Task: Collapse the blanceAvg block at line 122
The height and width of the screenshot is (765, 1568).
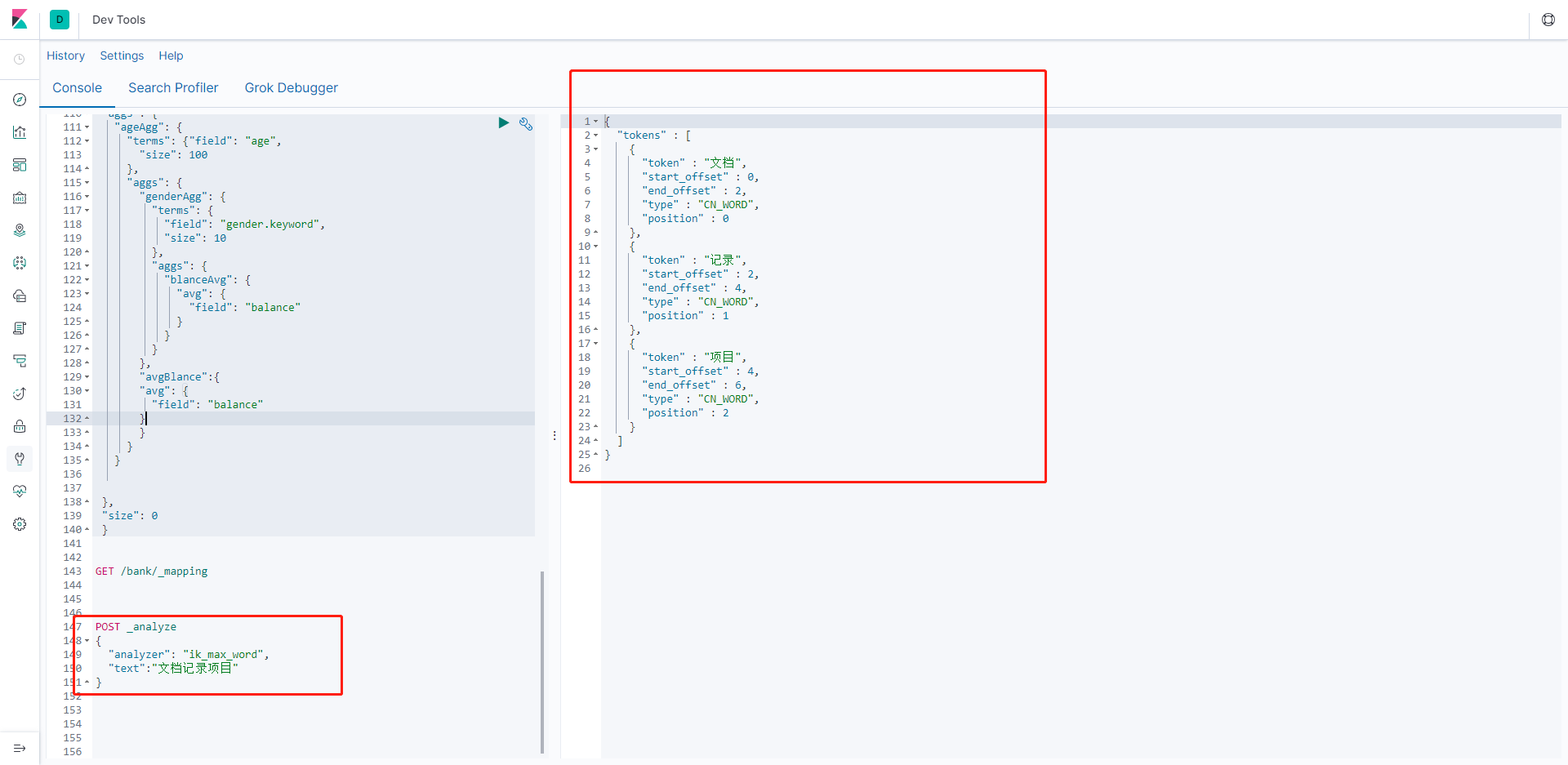Action: (x=87, y=280)
